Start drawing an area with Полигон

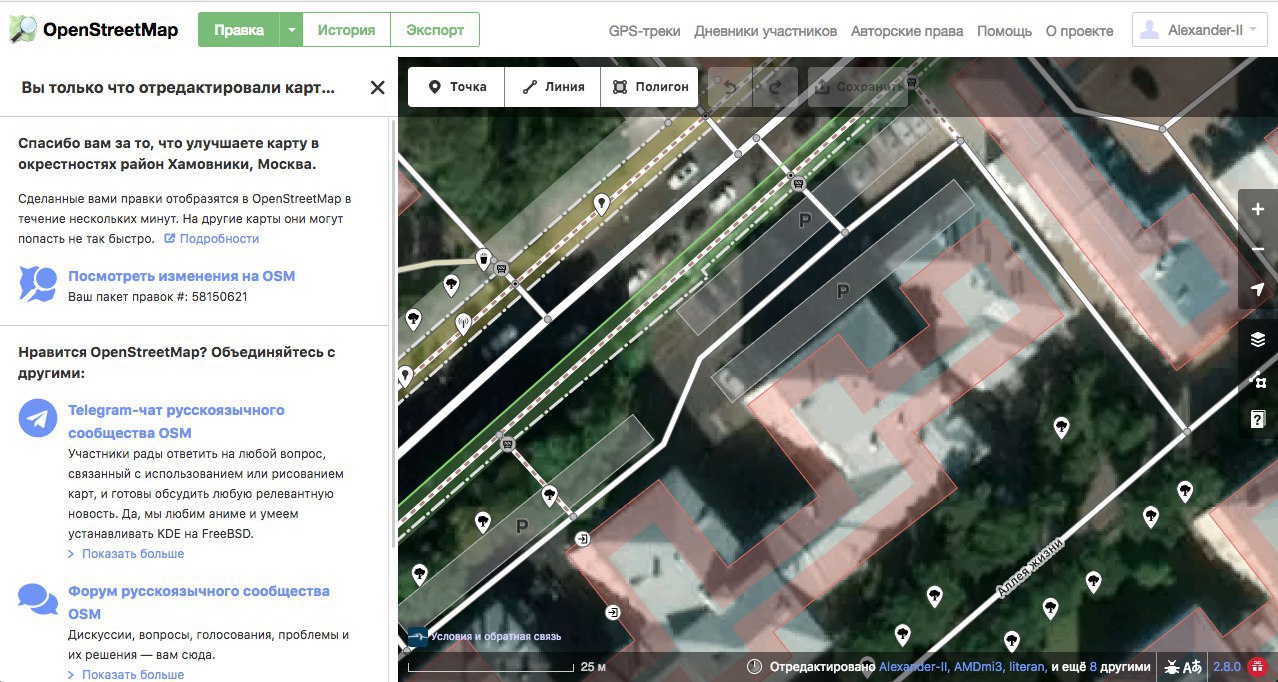(x=649, y=87)
